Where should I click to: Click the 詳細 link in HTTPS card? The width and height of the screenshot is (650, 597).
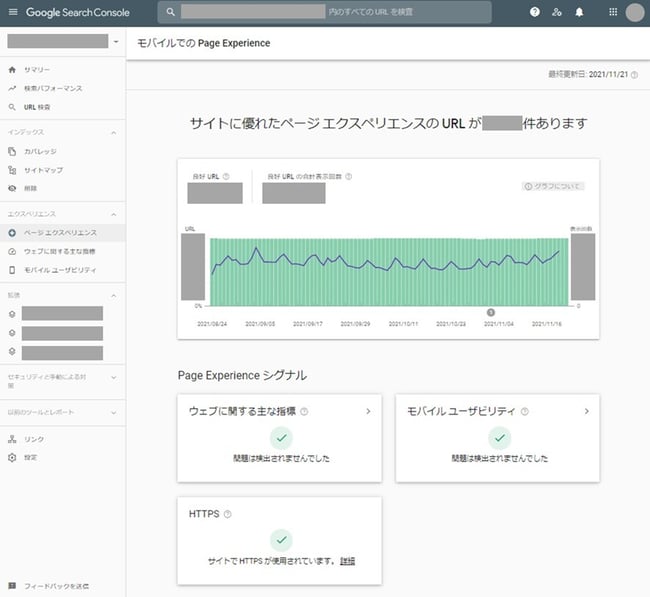347,561
